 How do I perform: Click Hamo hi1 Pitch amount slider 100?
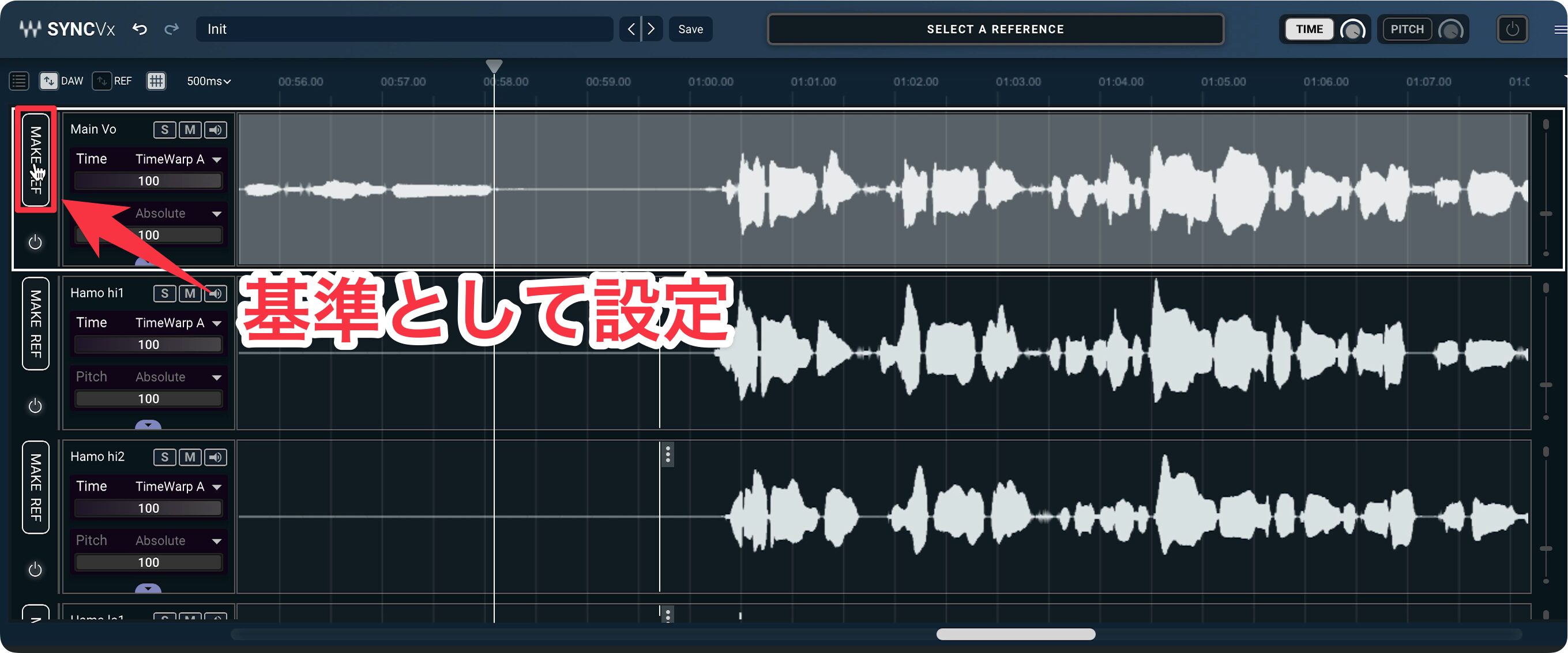click(149, 399)
